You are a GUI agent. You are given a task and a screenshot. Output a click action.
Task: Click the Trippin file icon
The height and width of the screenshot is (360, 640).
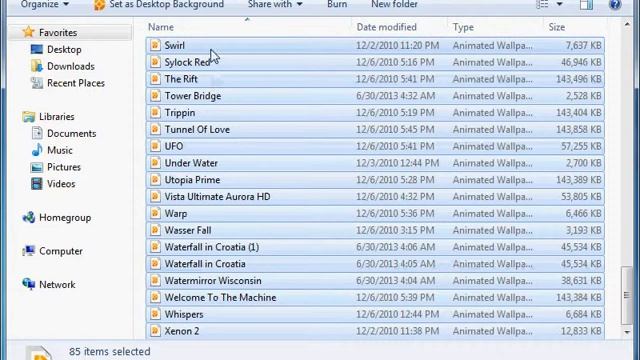pos(155,113)
